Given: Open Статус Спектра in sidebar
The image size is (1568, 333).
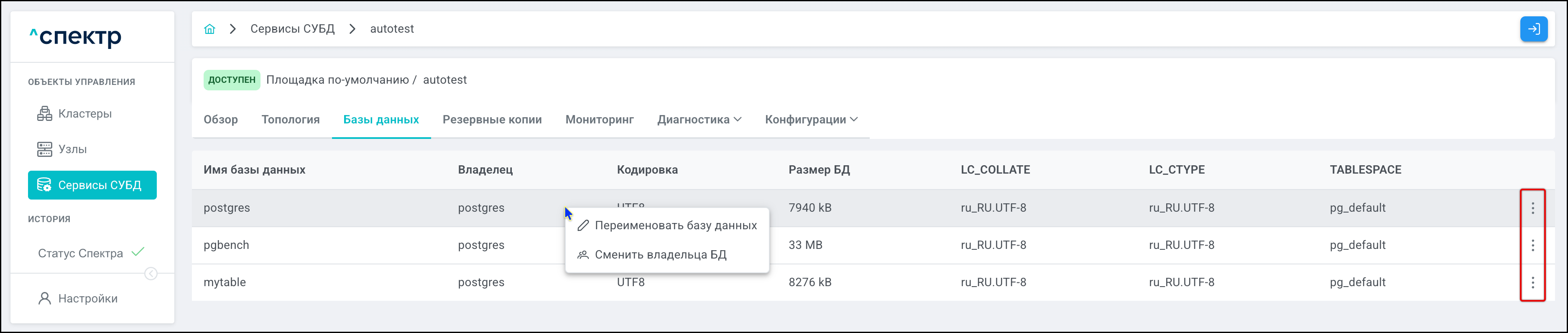Looking at the screenshot, I should pyautogui.click(x=80, y=254).
